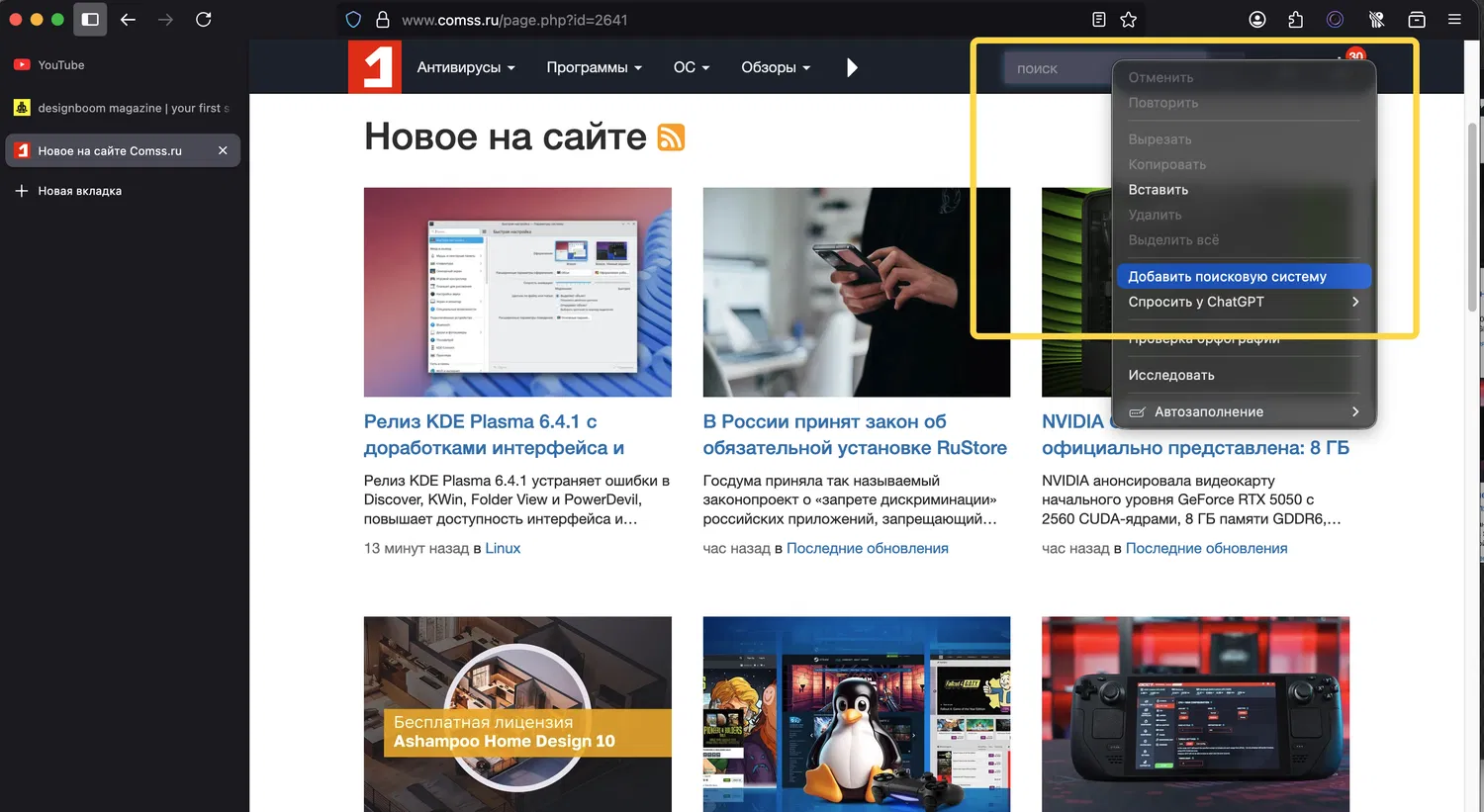This screenshot has width=1484, height=812.
Task: Open the orange RSS feed icon
Action: (x=672, y=137)
